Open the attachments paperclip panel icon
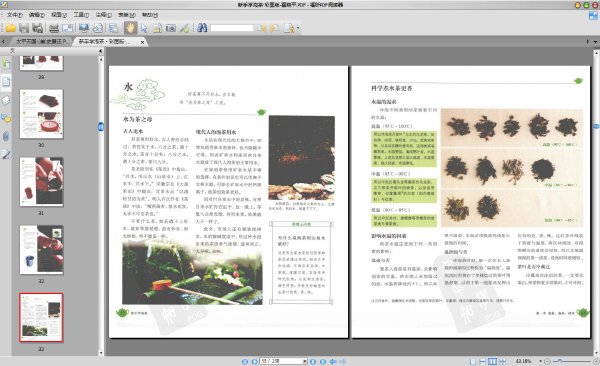This screenshot has height=366, width=600. click(x=6, y=136)
